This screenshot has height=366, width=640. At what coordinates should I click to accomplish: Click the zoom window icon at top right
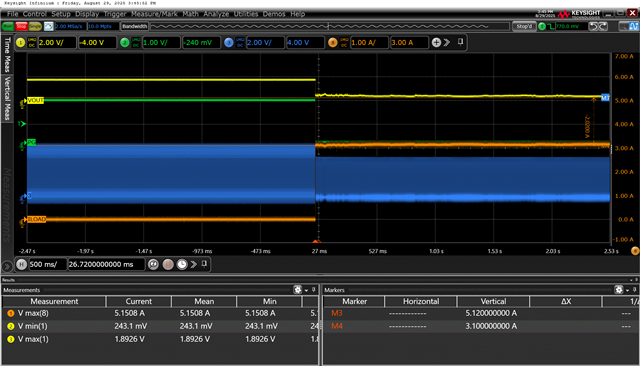point(623,27)
